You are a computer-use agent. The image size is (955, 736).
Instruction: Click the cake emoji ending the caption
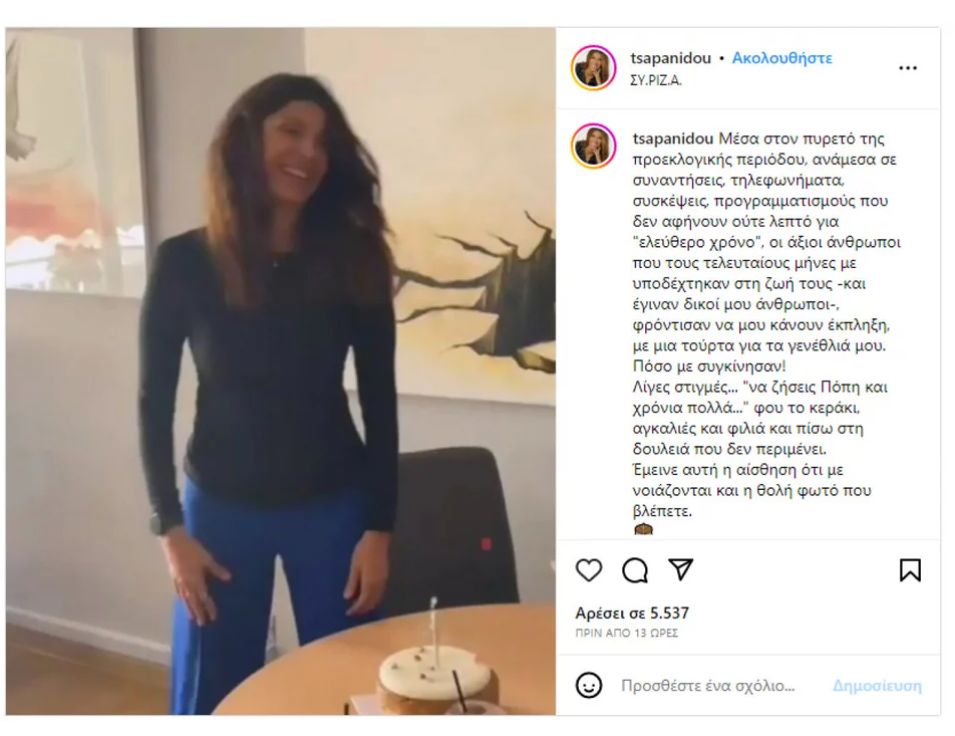643,530
